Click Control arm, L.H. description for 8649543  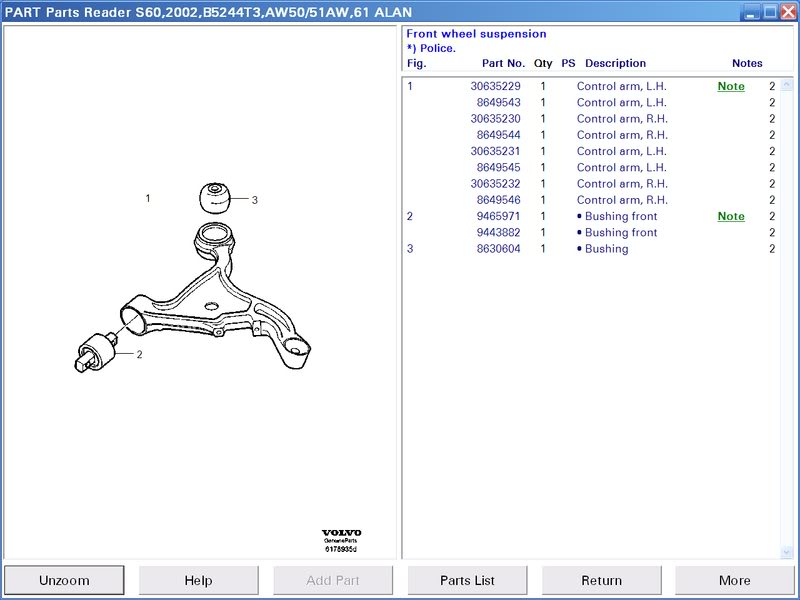tap(621, 103)
